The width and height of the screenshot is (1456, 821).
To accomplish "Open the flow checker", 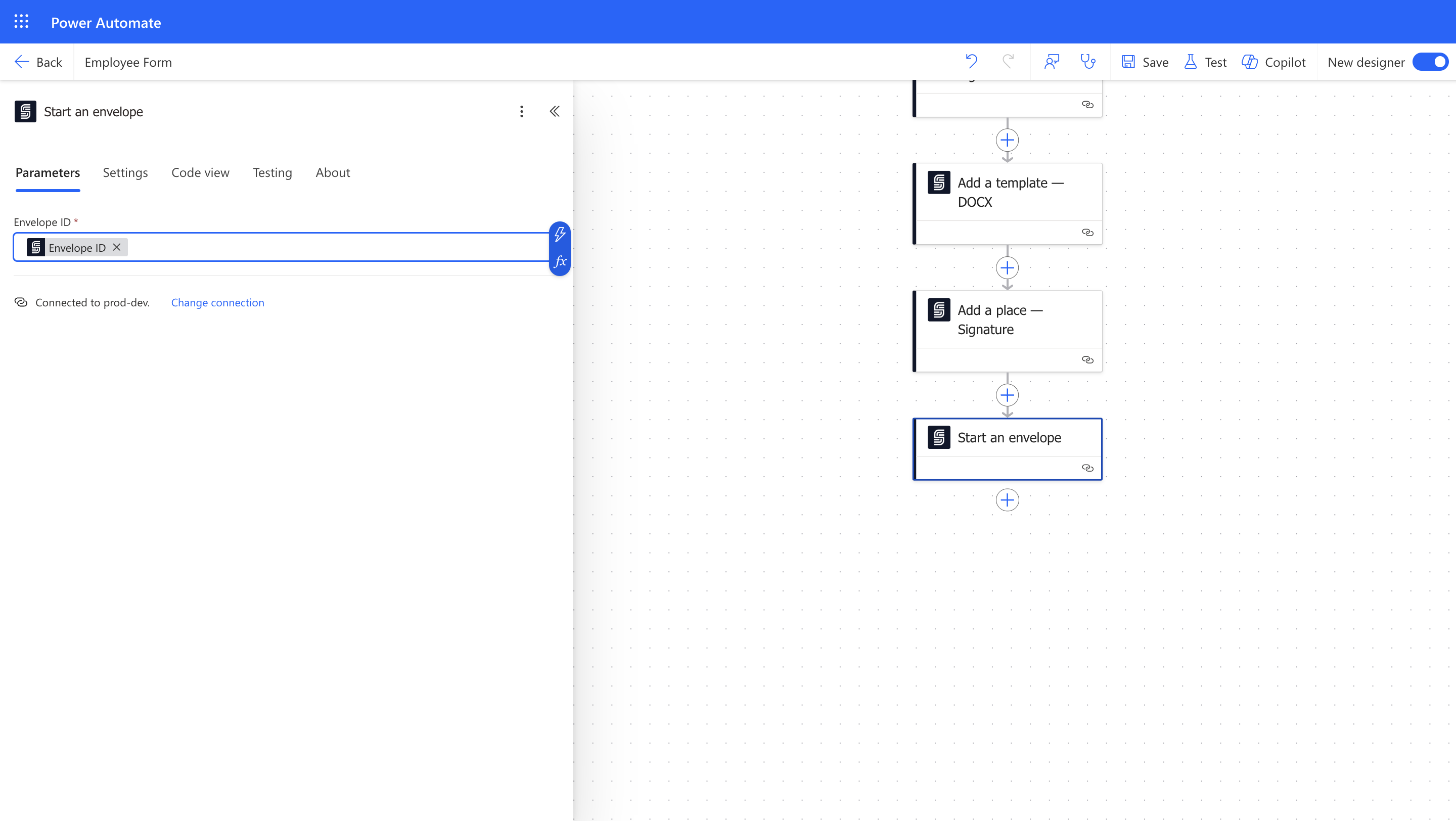I will [x=1088, y=62].
